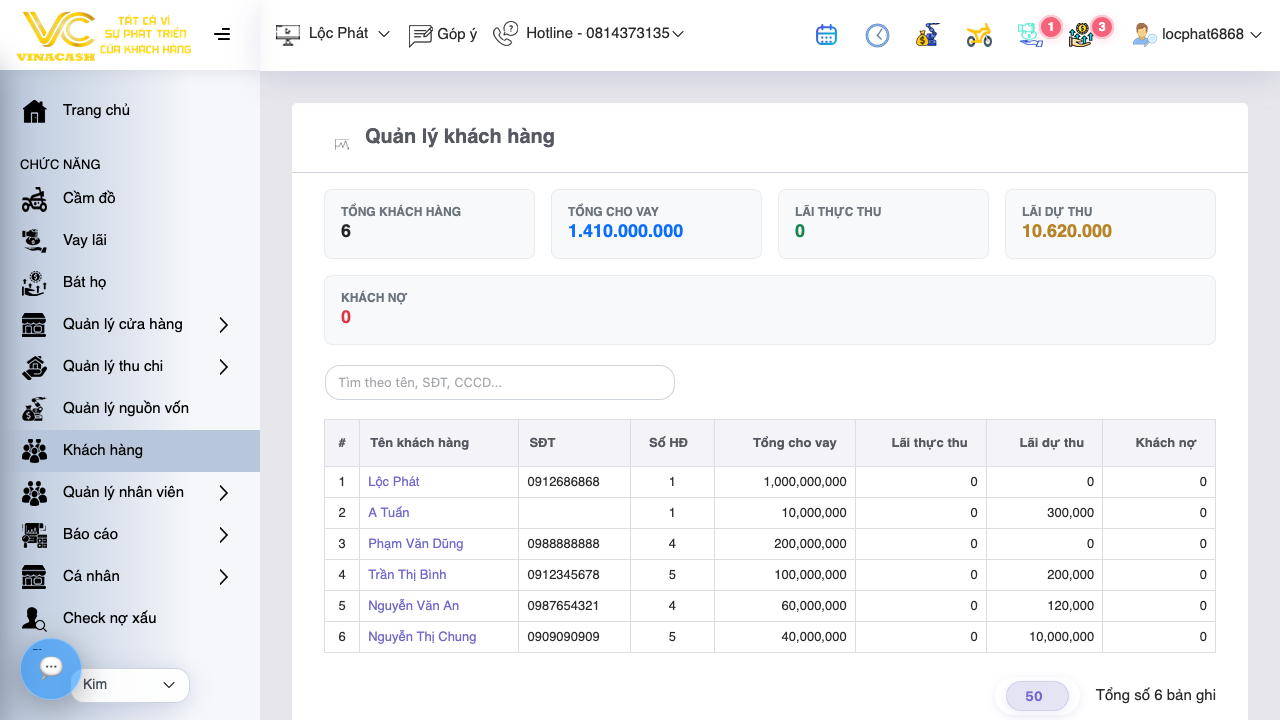1280x720 pixels.
Task: Click the chart icon beside page title
Action: (342, 144)
